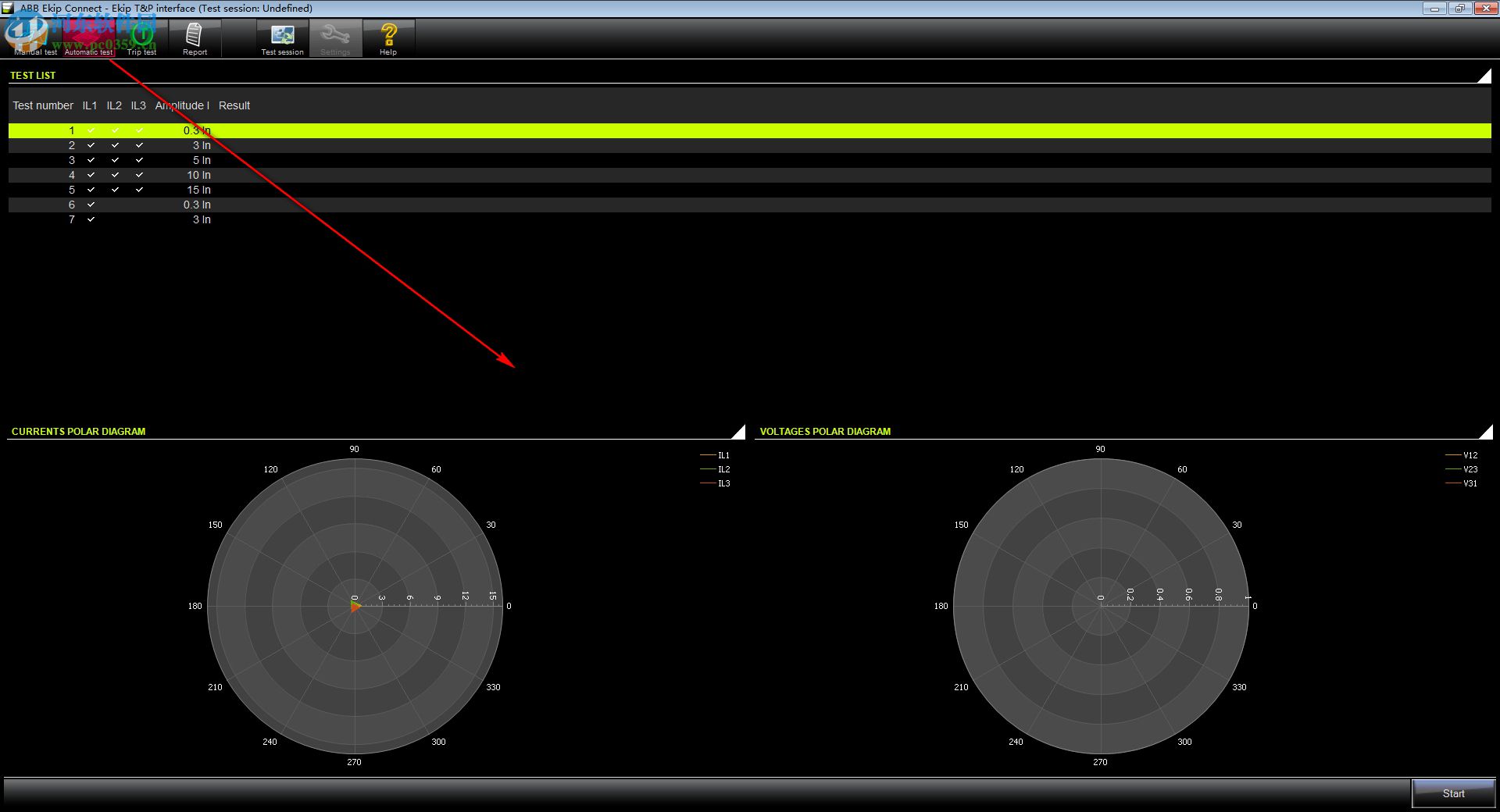Click the IL2 column header
The height and width of the screenshot is (812, 1500).
pyautogui.click(x=114, y=105)
